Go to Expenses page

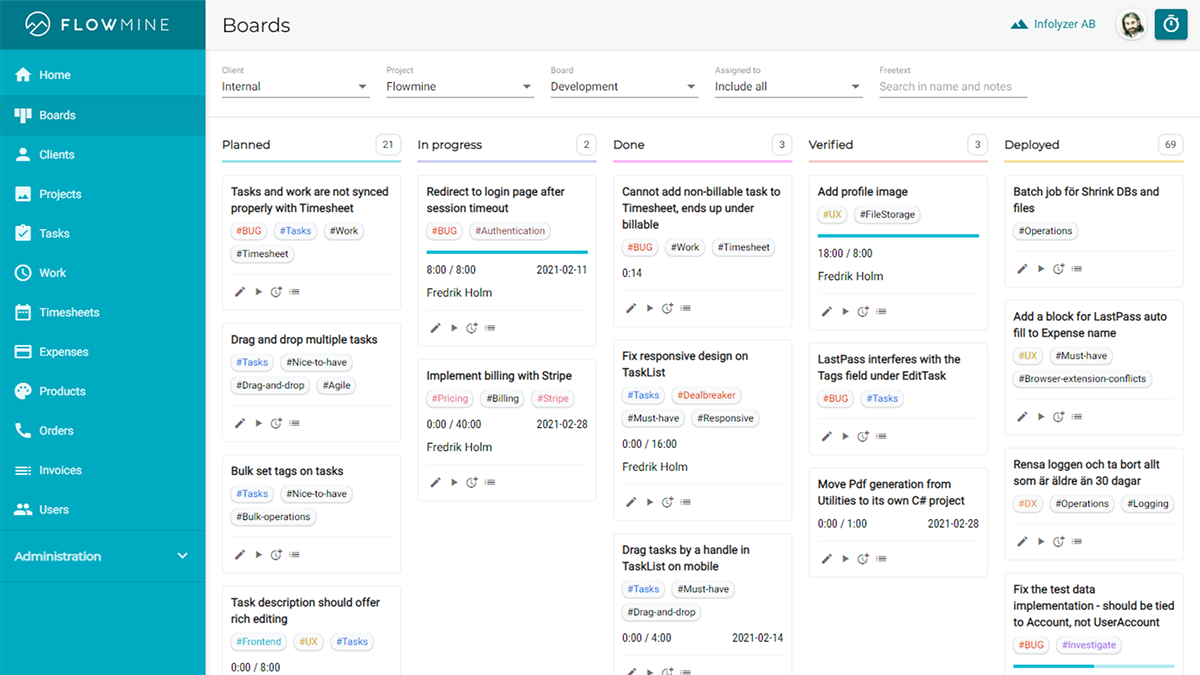click(102, 352)
